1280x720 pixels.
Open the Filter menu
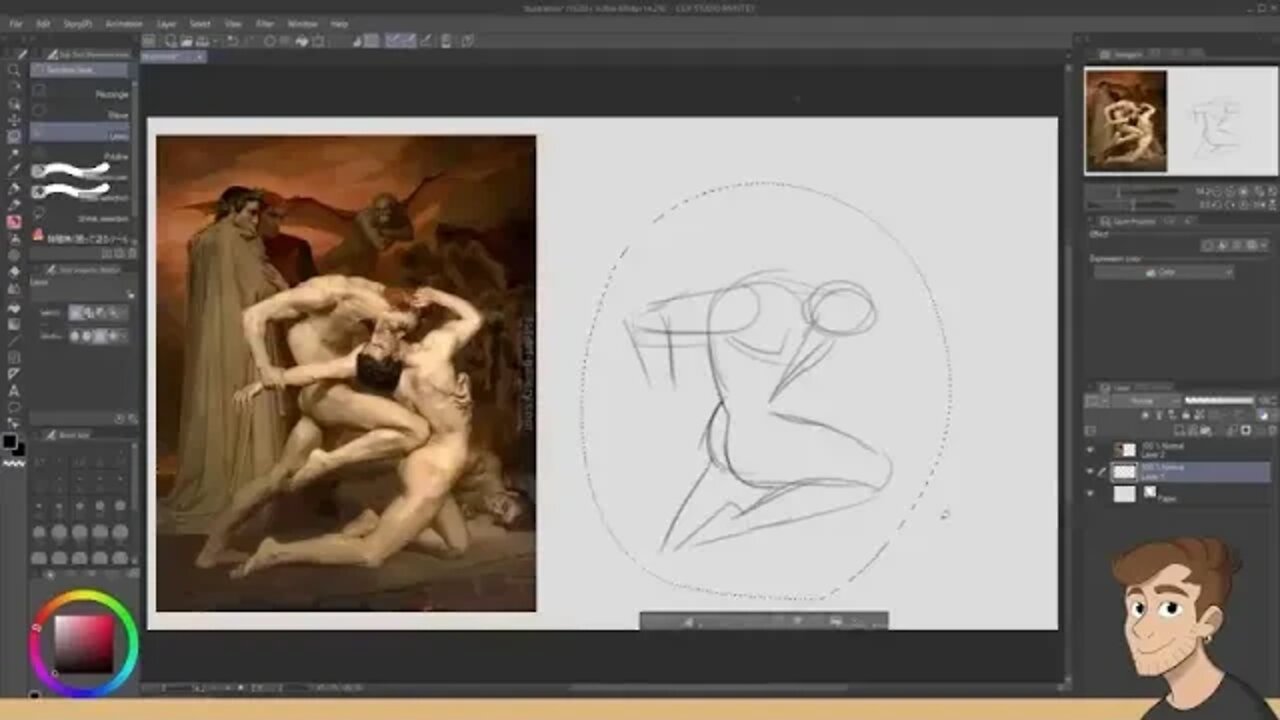point(265,23)
